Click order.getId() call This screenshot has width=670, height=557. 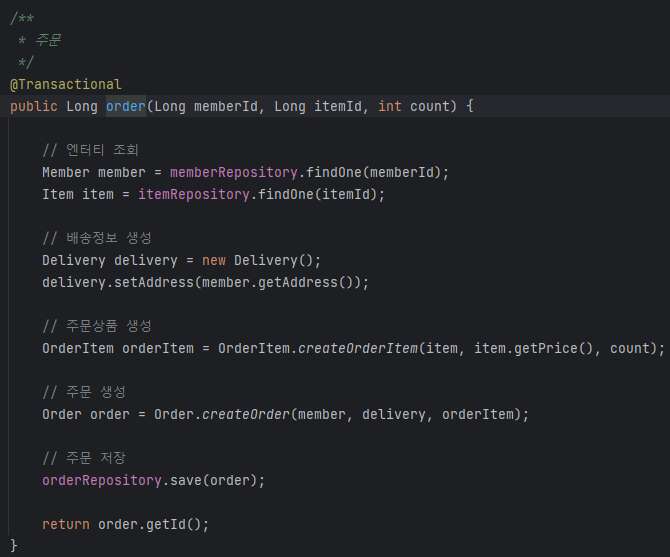(149, 525)
